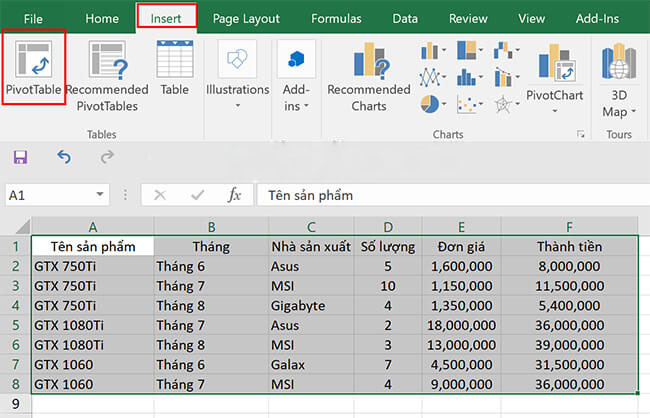Click header cell 'Đơn giá'

point(461,246)
